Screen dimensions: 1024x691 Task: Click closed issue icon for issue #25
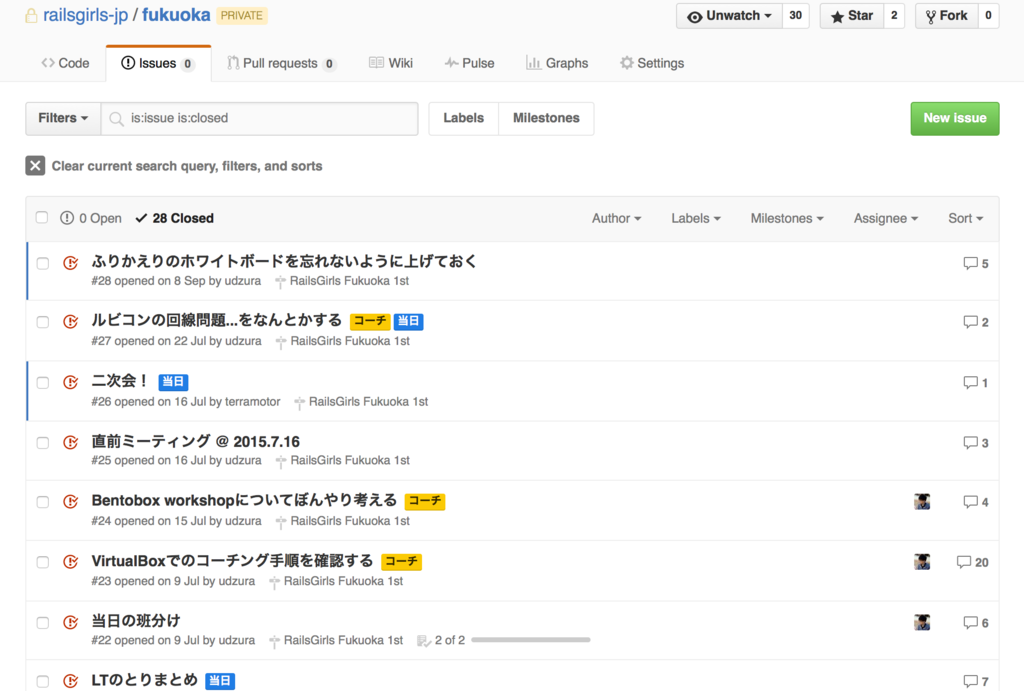[71, 443]
